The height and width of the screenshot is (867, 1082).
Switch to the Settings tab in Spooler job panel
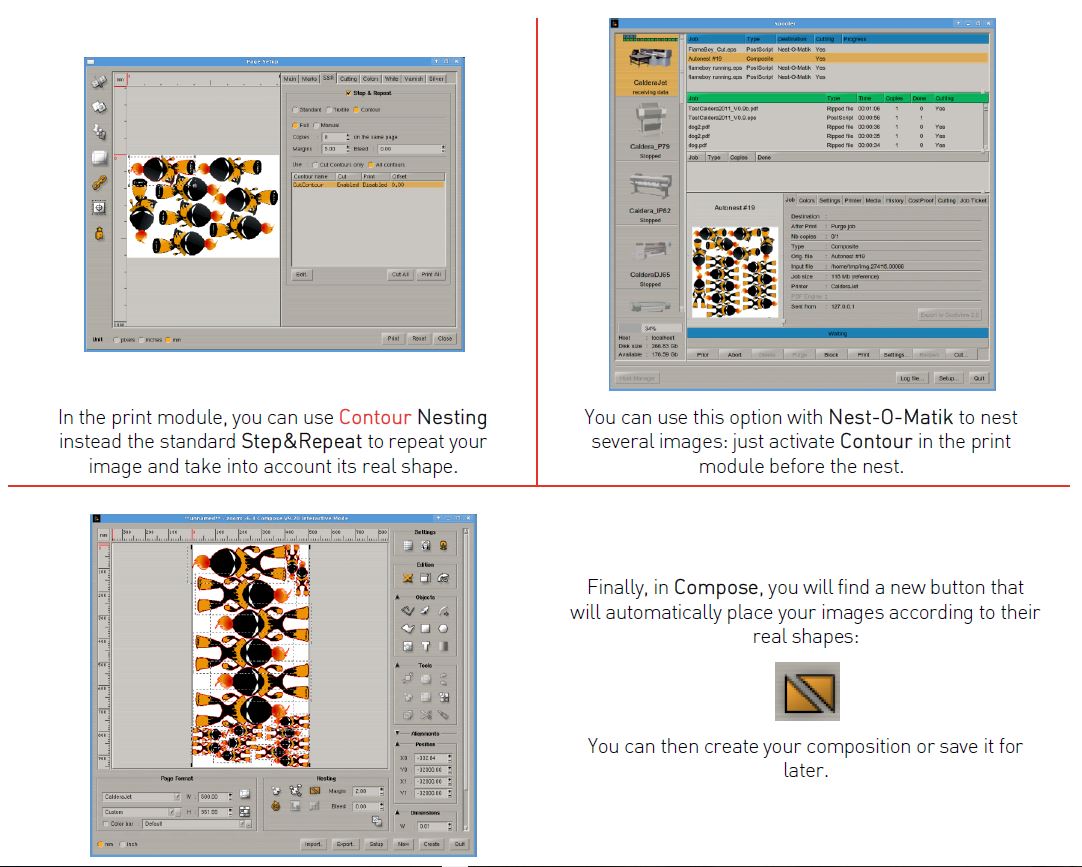[829, 200]
